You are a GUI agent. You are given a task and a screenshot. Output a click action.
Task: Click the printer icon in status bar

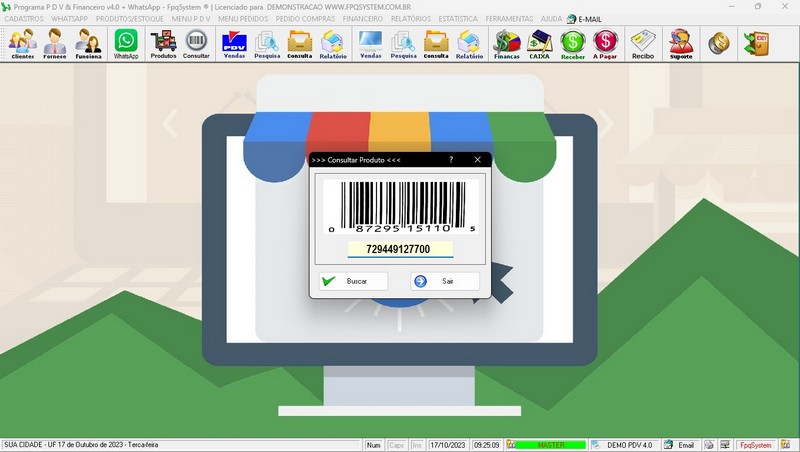pyautogui.click(x=709, y=445)
